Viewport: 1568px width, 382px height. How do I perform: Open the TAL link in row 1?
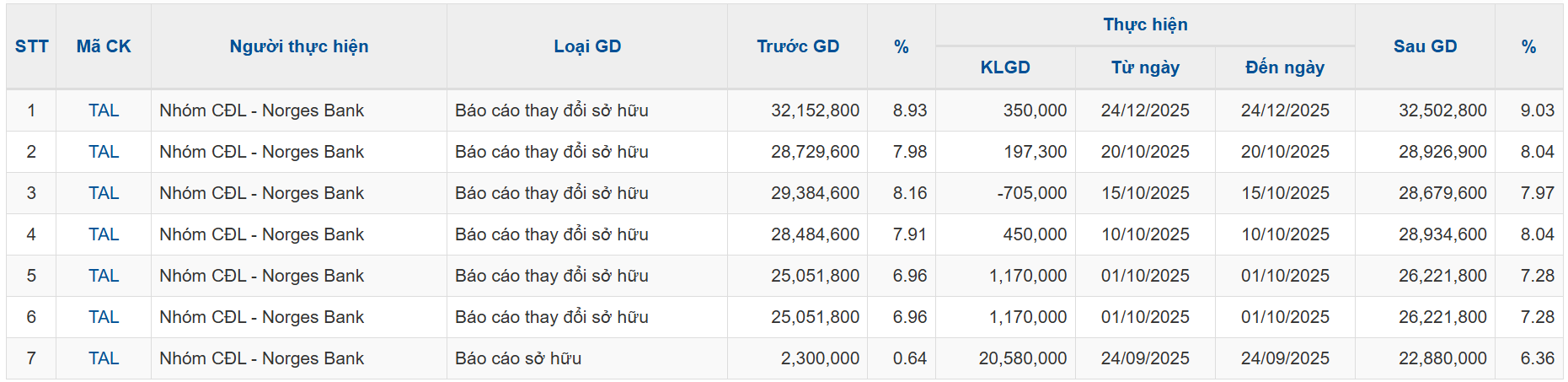[x=104, y=110]
